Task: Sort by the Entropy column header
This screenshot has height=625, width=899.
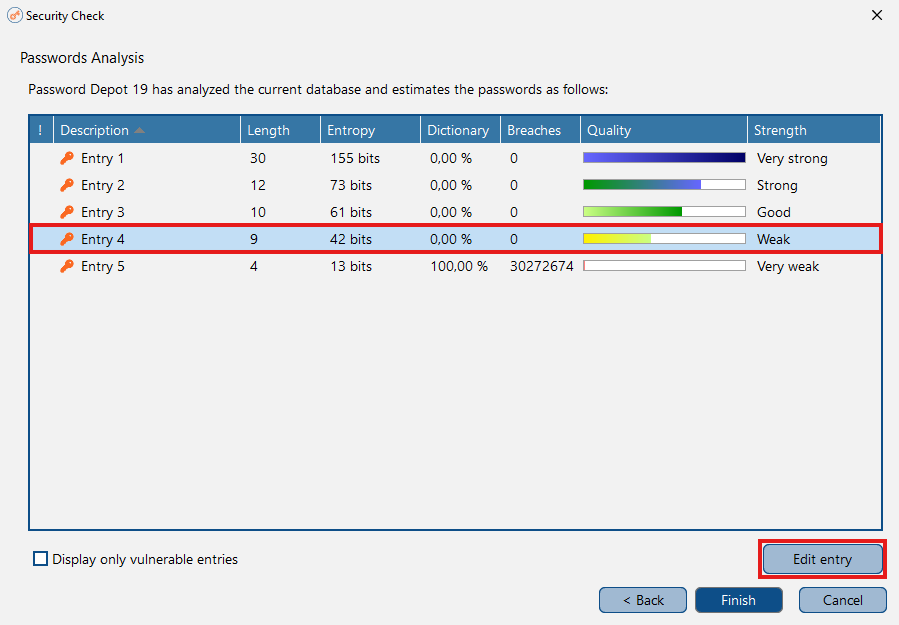Action: click(370, 130)
